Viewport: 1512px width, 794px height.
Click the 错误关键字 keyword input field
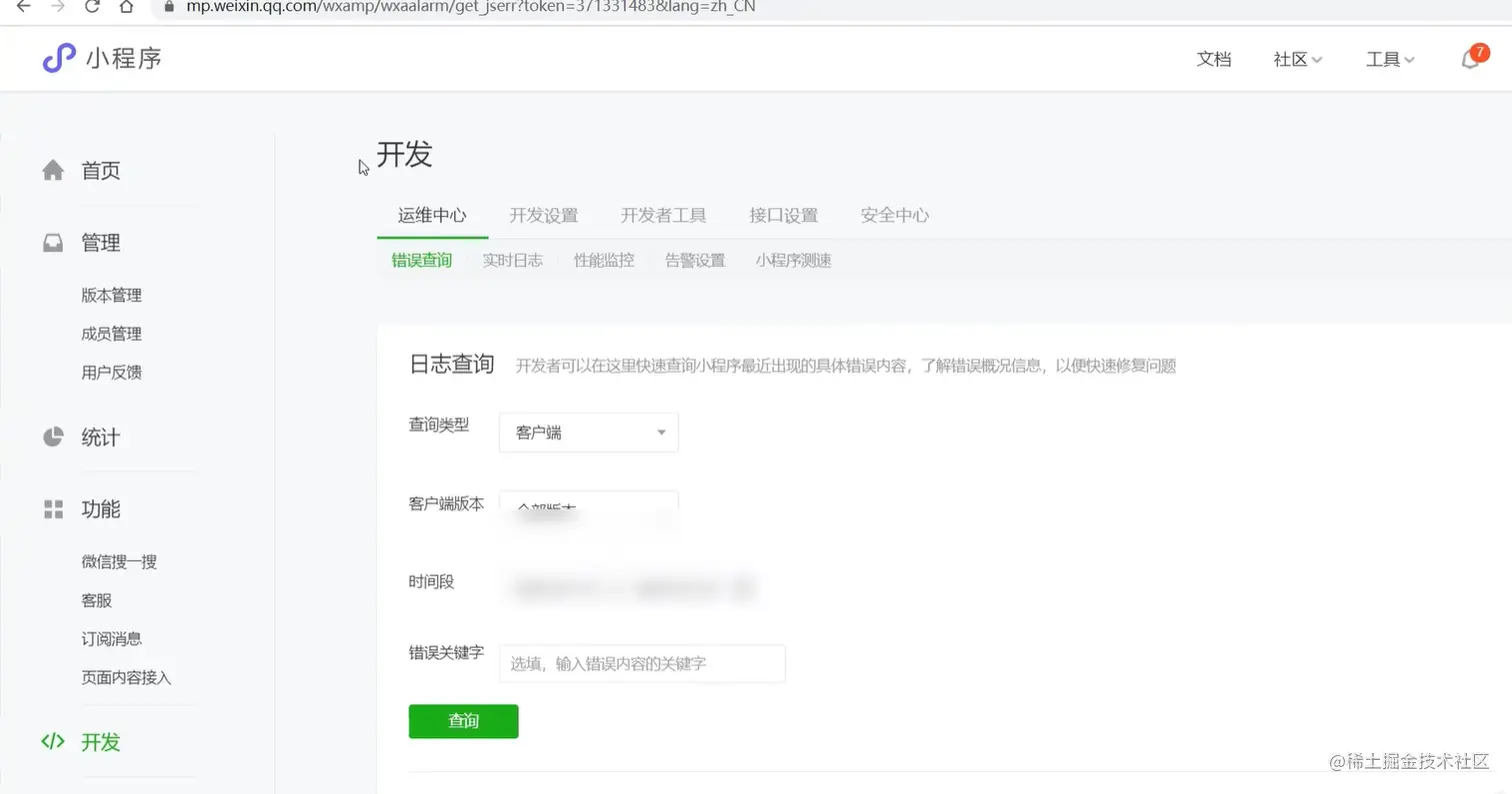point(642,663)
